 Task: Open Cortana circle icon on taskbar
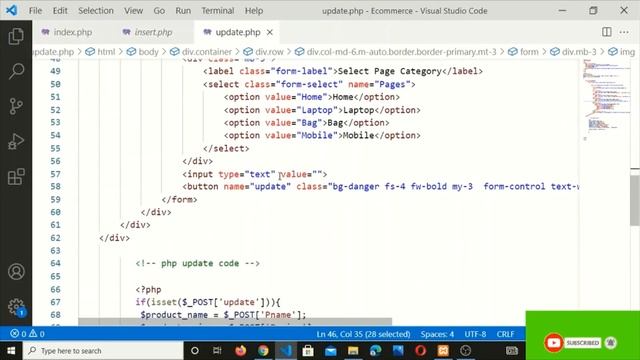tap(195, 351)
